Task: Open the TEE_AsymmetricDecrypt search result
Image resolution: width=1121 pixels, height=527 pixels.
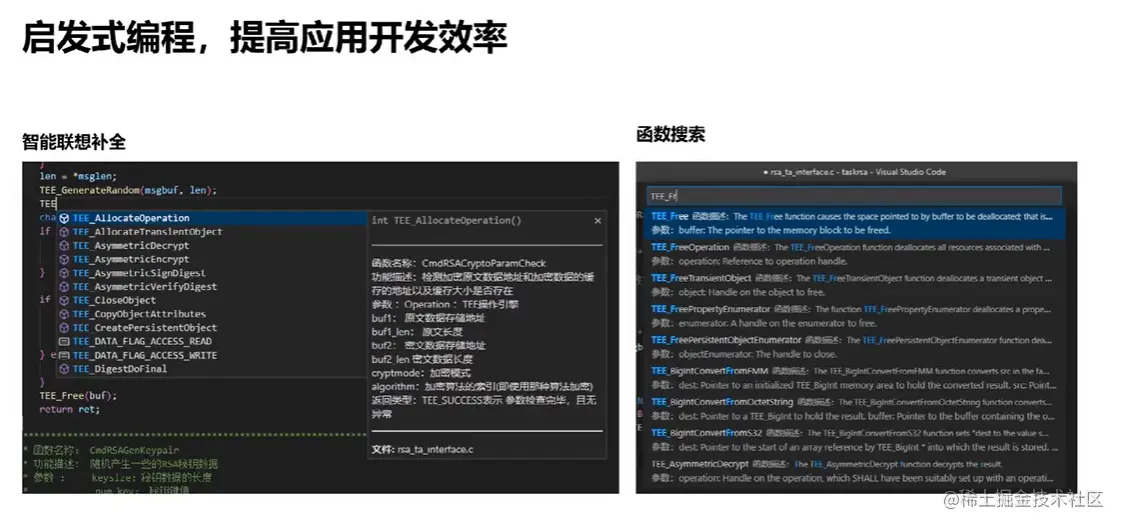Action: click(x=856, y=471)
